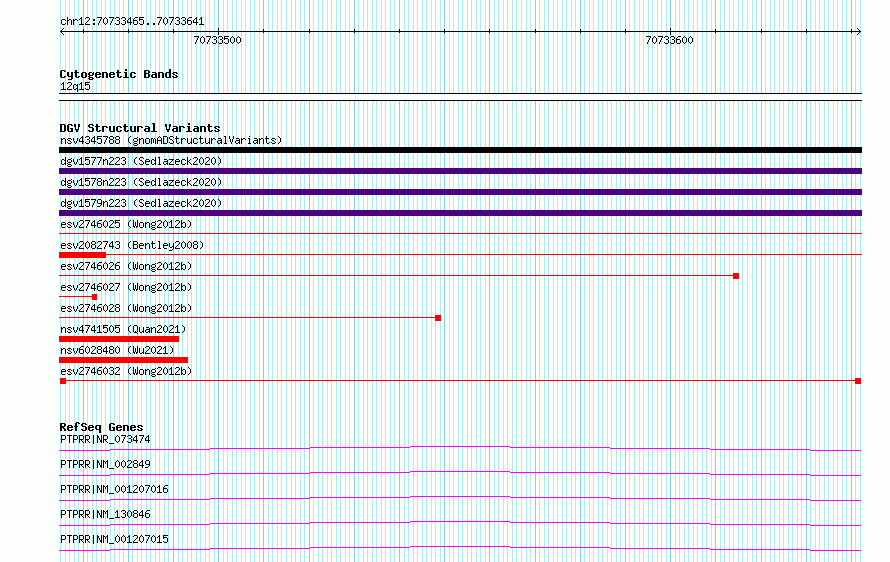Click the left arrow of the ruler

62,32
